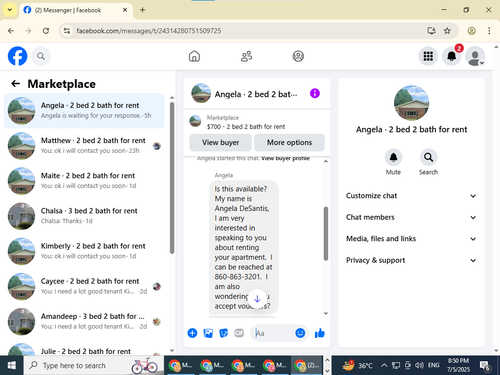Viewport: 500px width, 375px height.
Task: Click the browser address bar URL
Action: tap(149, 31)
